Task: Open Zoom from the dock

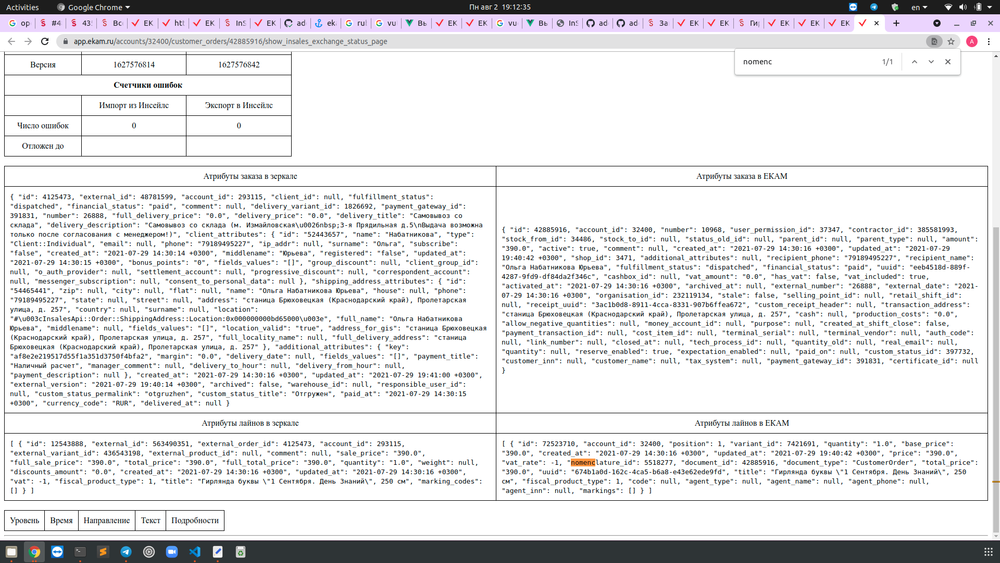Action: 172,551
